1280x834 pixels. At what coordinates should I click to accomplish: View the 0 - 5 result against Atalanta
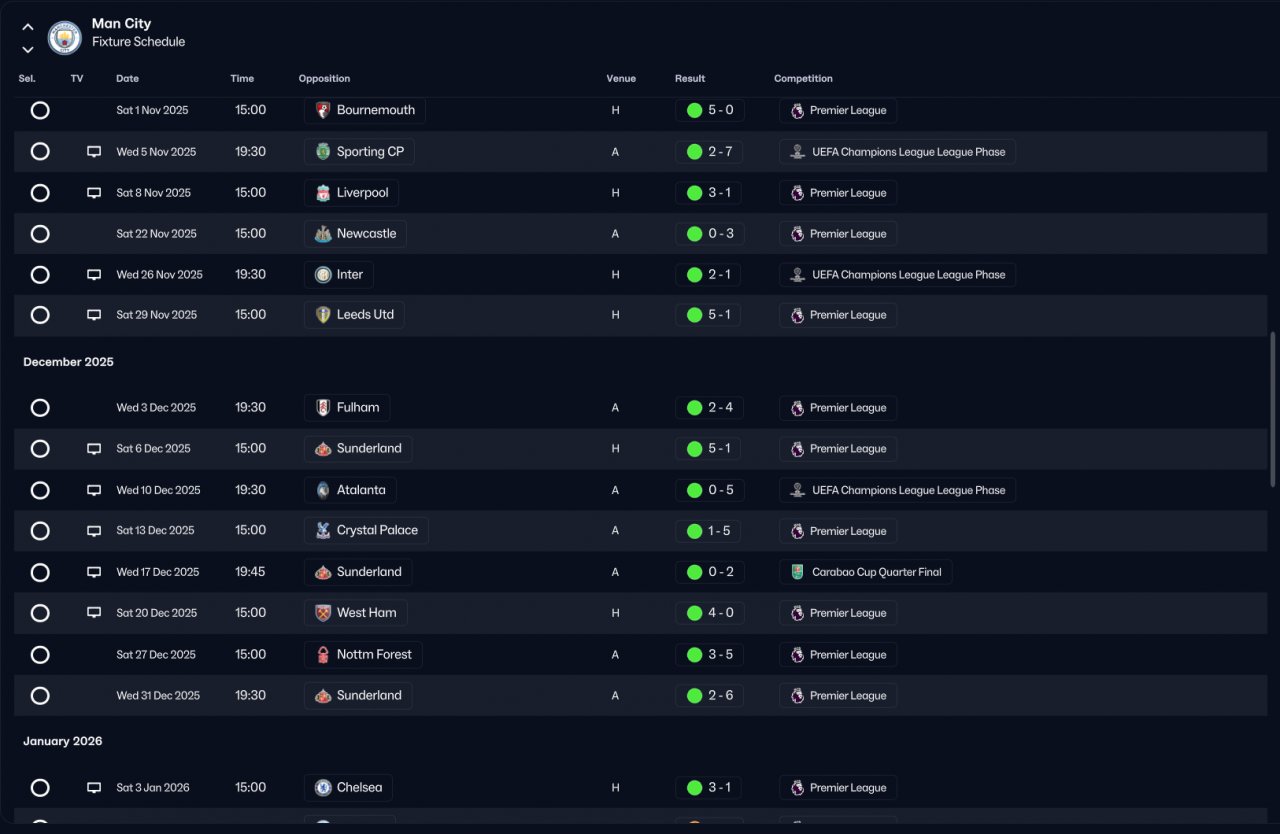(x=709, y=490)
